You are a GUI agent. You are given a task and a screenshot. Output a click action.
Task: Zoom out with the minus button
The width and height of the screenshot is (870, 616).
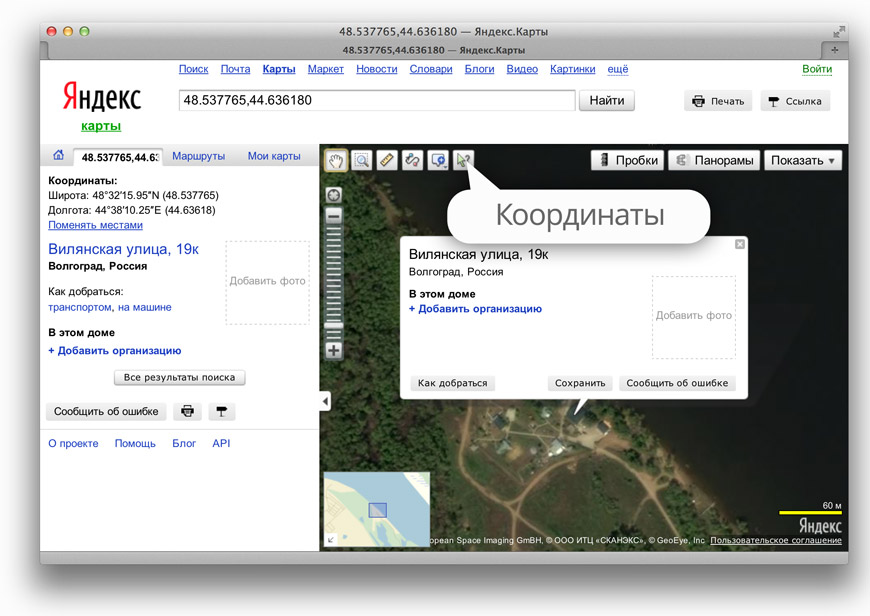tap(333, 215)
